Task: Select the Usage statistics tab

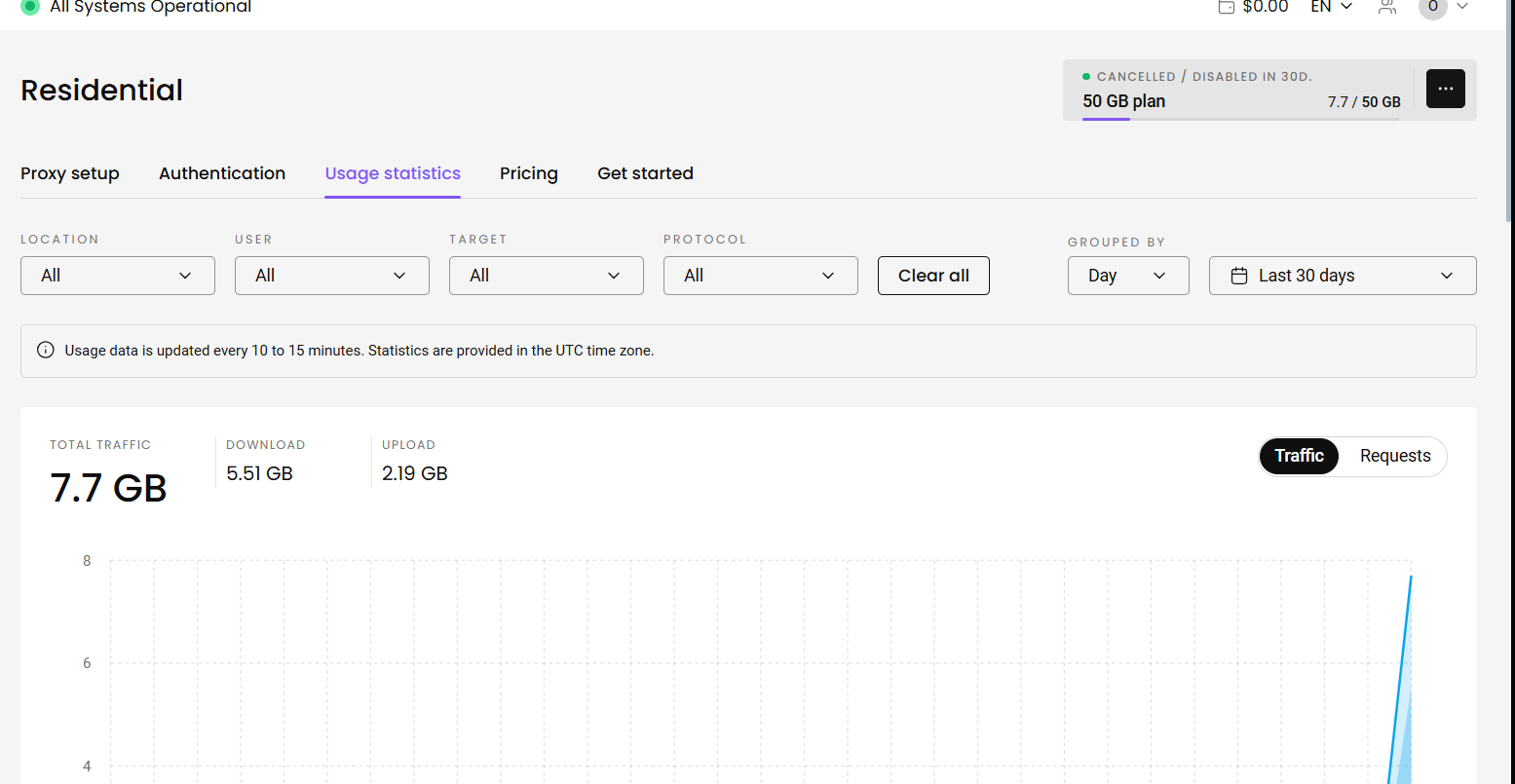Action: [x=393, y=173]
